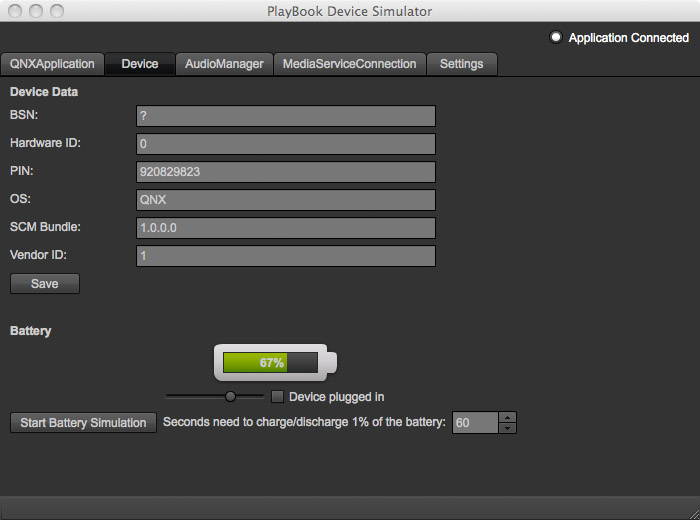Decrease seconds value with down stepper arrow
The image size is (700, 520).
tap(508, 428)
